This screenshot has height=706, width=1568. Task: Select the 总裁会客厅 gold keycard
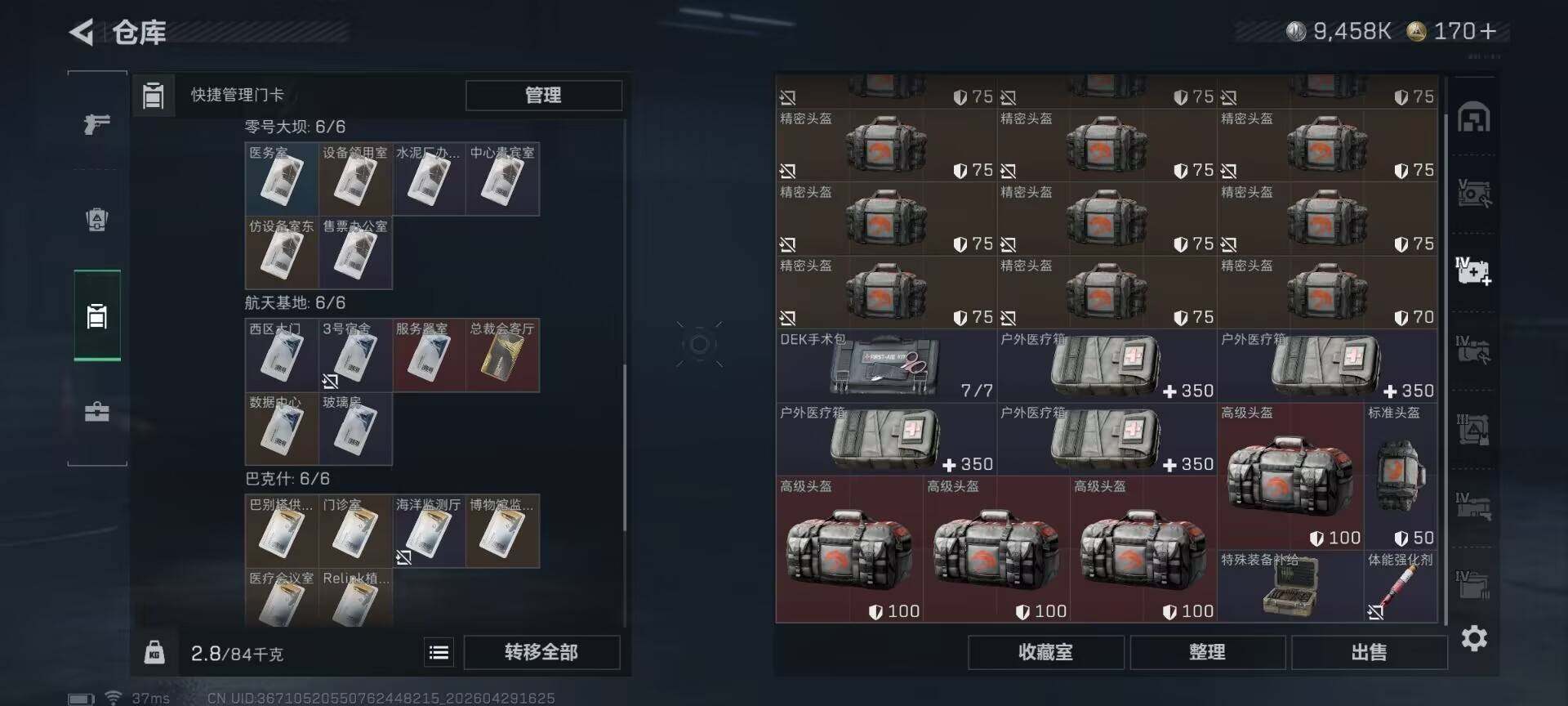pyautogui.click(x=502, y=355)
